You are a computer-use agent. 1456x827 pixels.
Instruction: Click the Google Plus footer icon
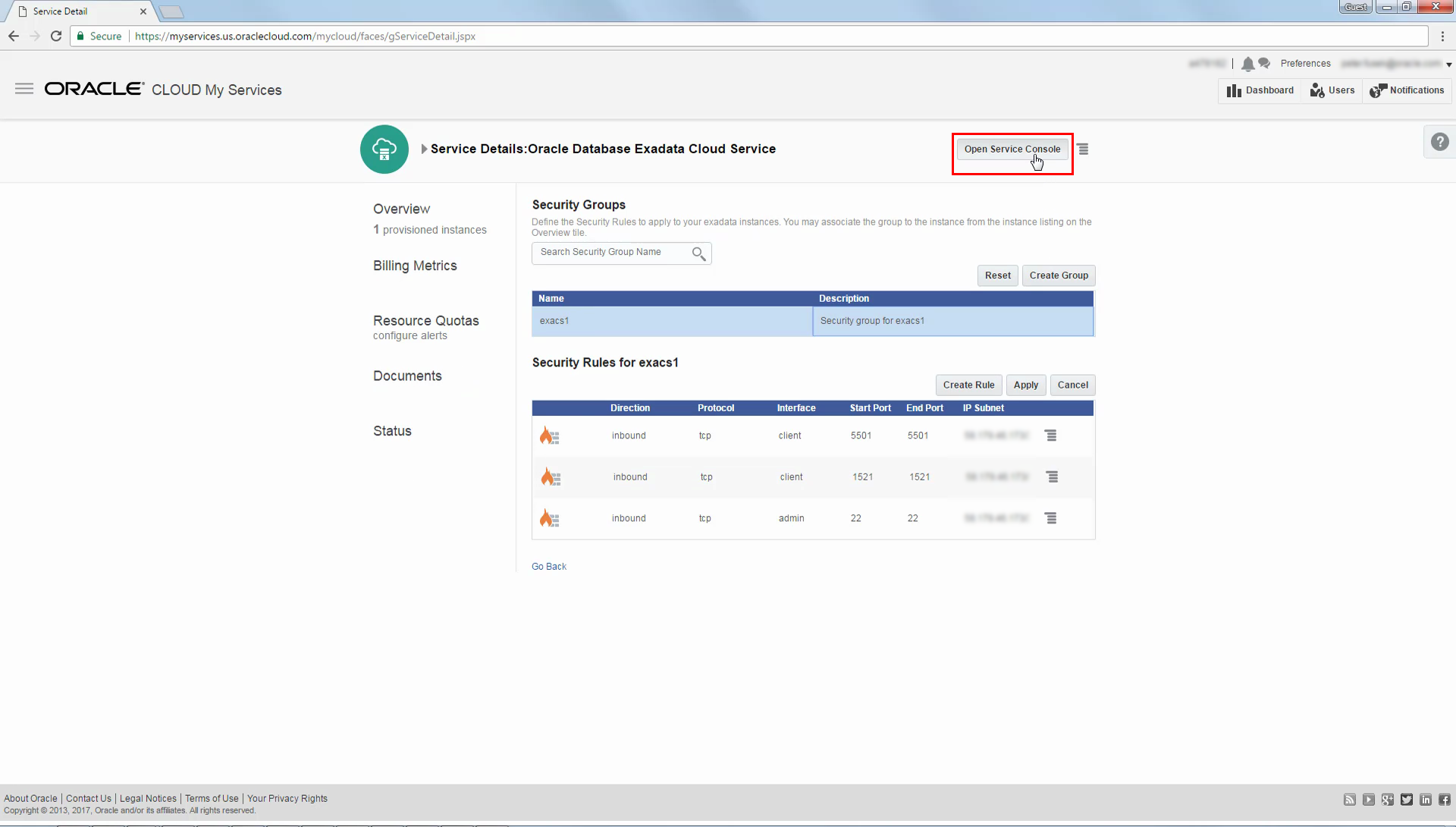(x=1388, y=800)
